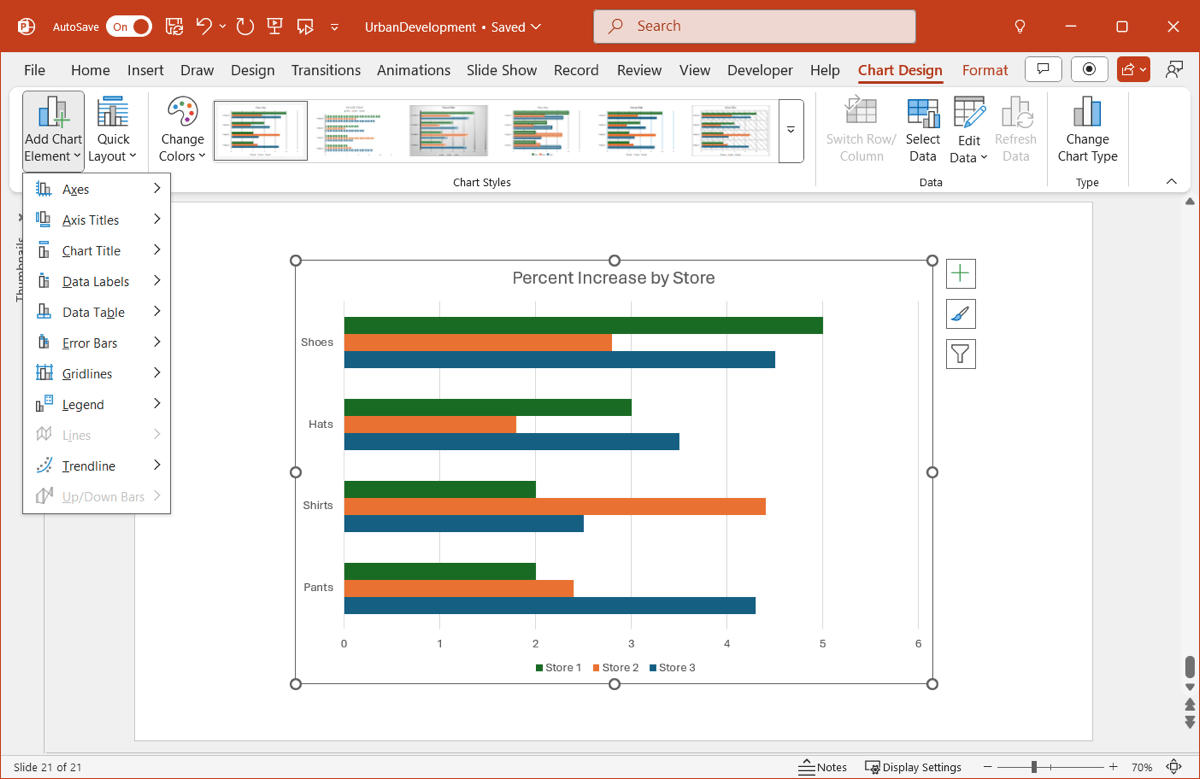
Task: Start slideshow from beginning icon
Action: (x=276, y=27)
